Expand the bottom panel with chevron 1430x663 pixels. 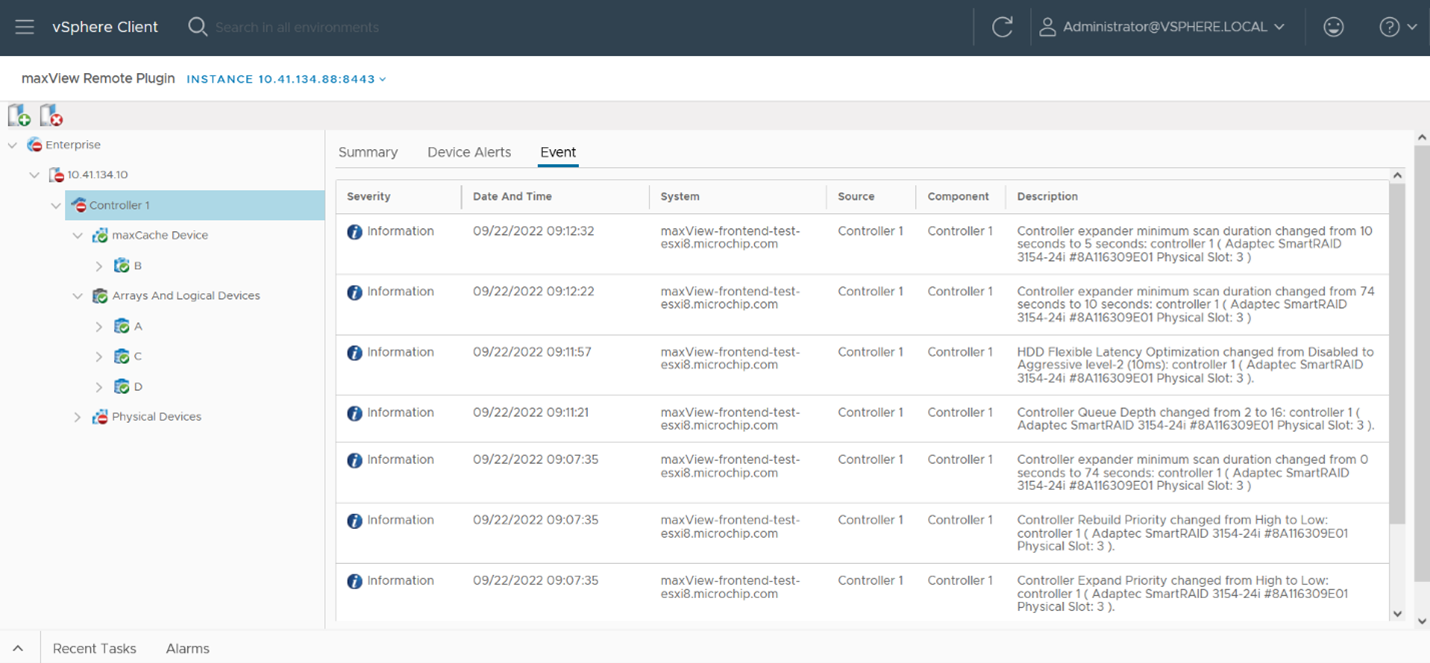point(18,648)
